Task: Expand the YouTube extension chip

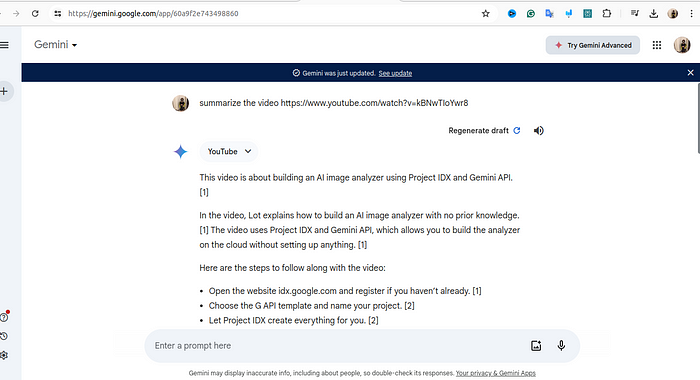Action: pyautogui.click(x=229, y=151)
